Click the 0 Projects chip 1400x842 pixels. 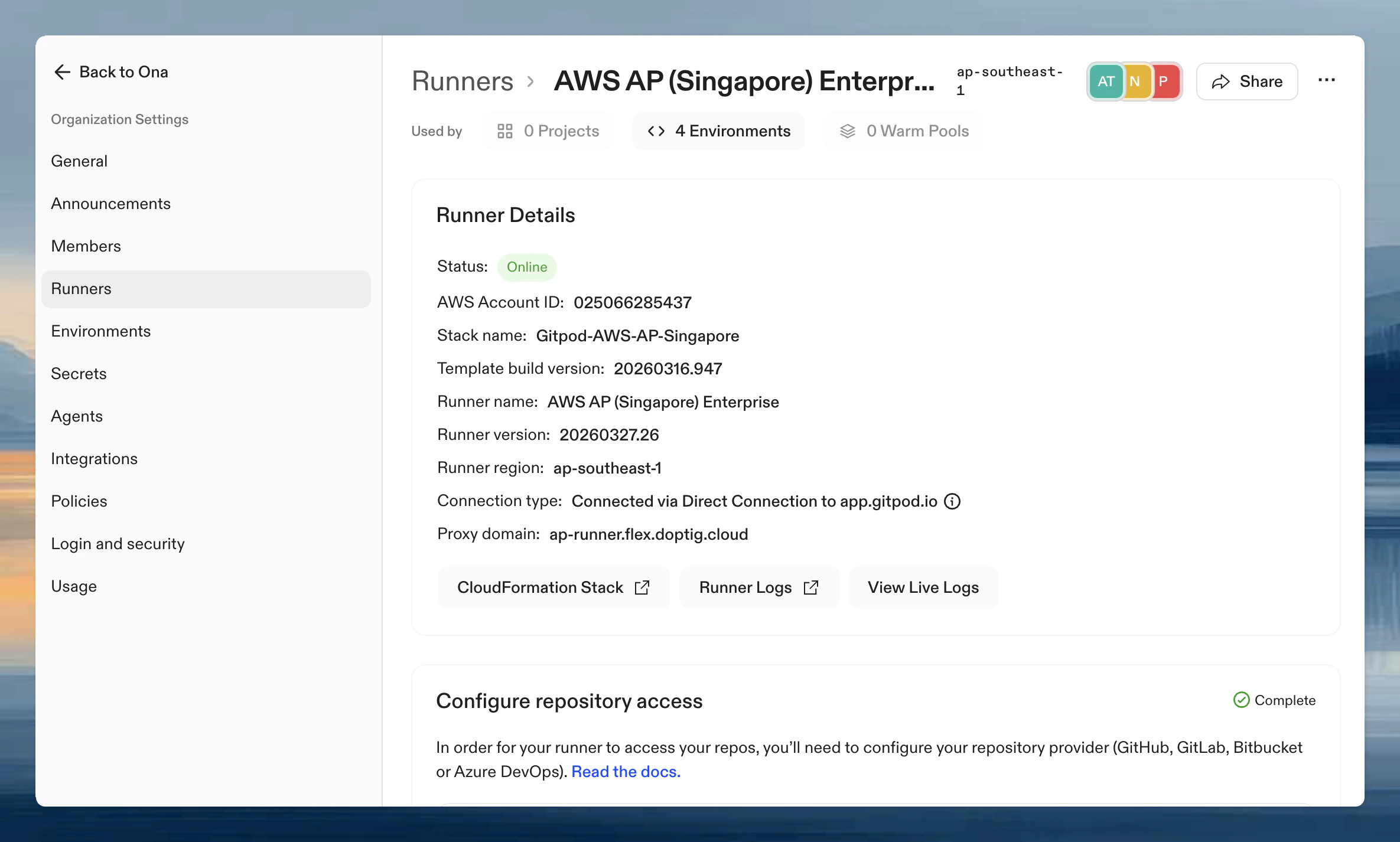point(548,131)
